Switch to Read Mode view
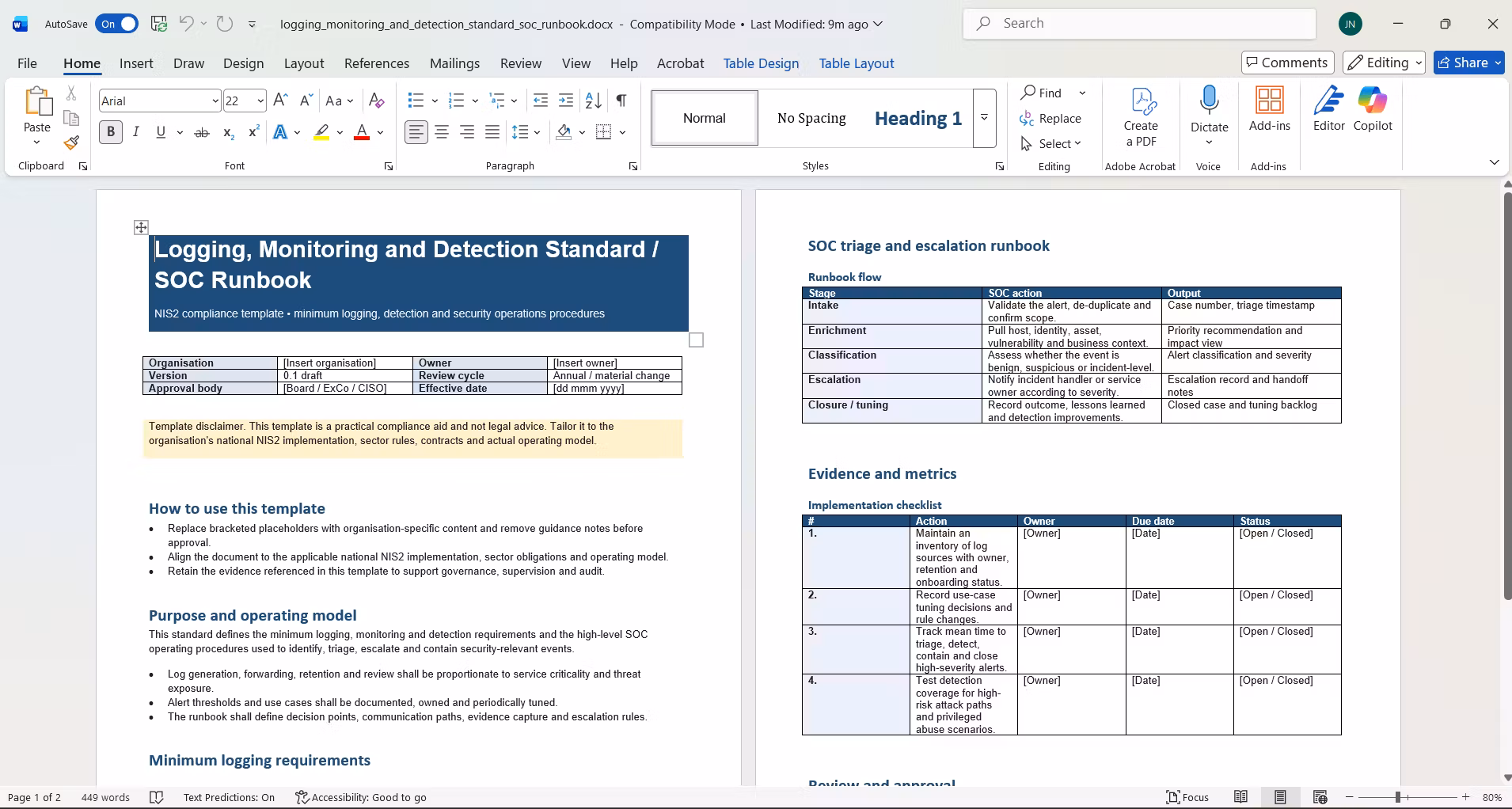 point(1241,797)
